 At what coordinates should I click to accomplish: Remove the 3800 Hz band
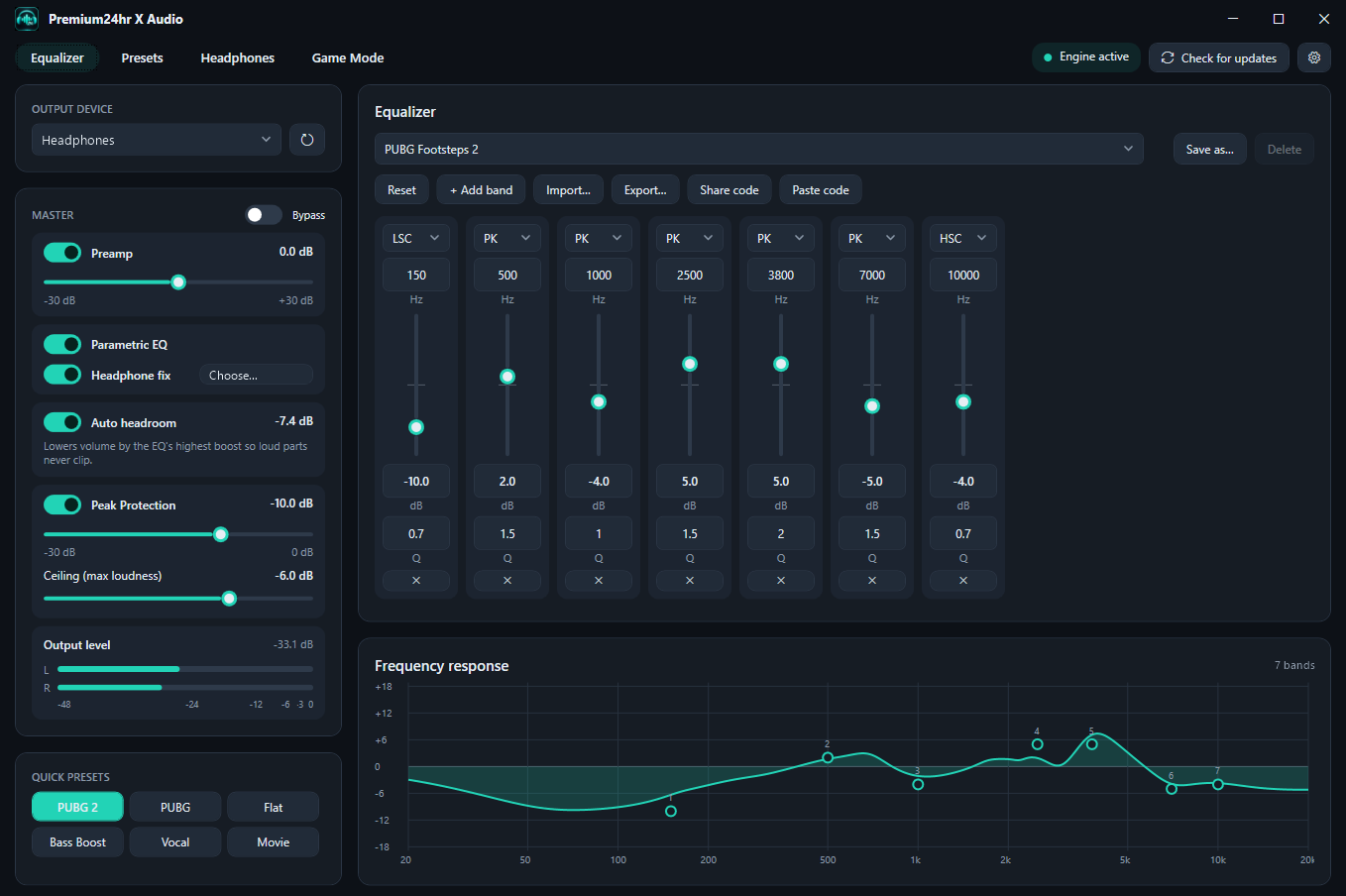pyautogui.click(x=781, y=581)
